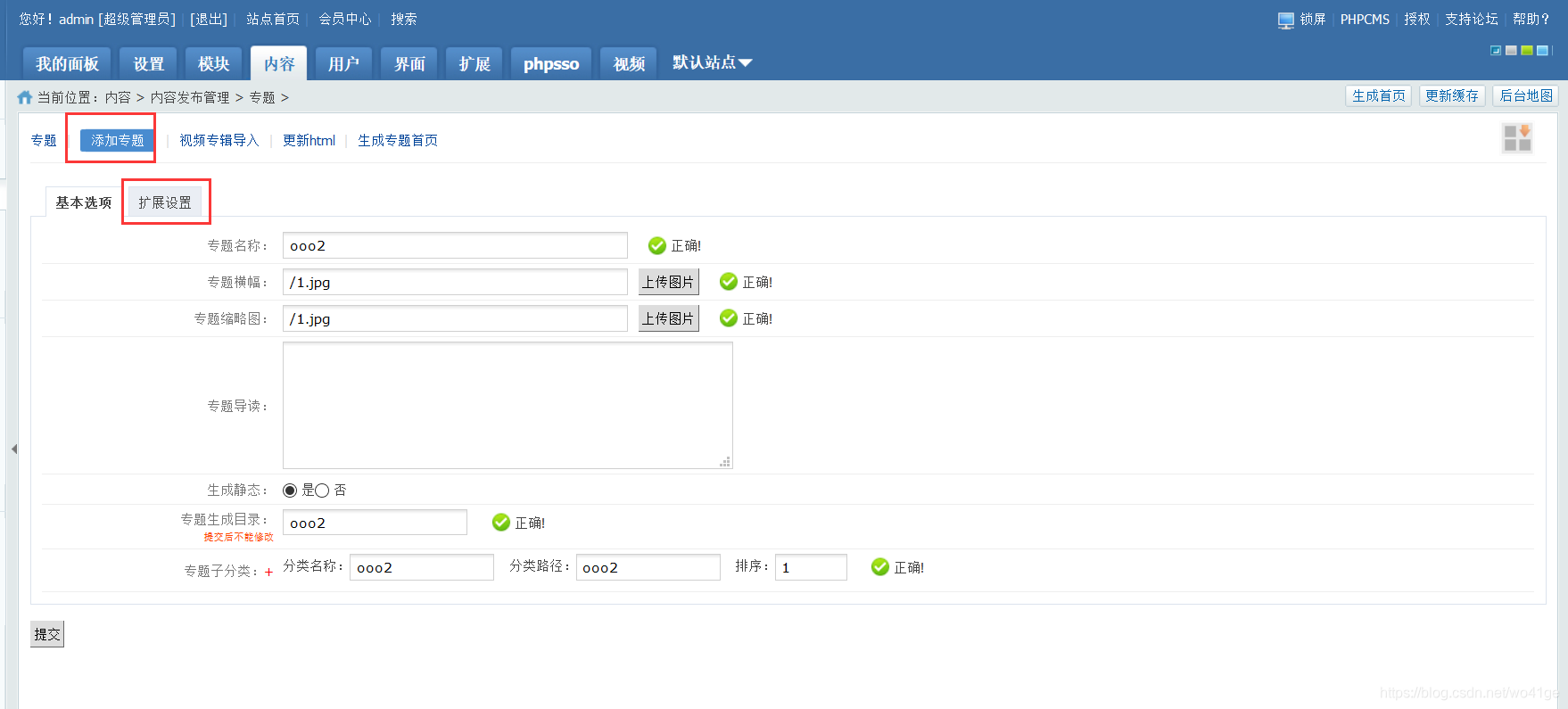
Task: Focus the 分类路径 input
Action: 648,567
